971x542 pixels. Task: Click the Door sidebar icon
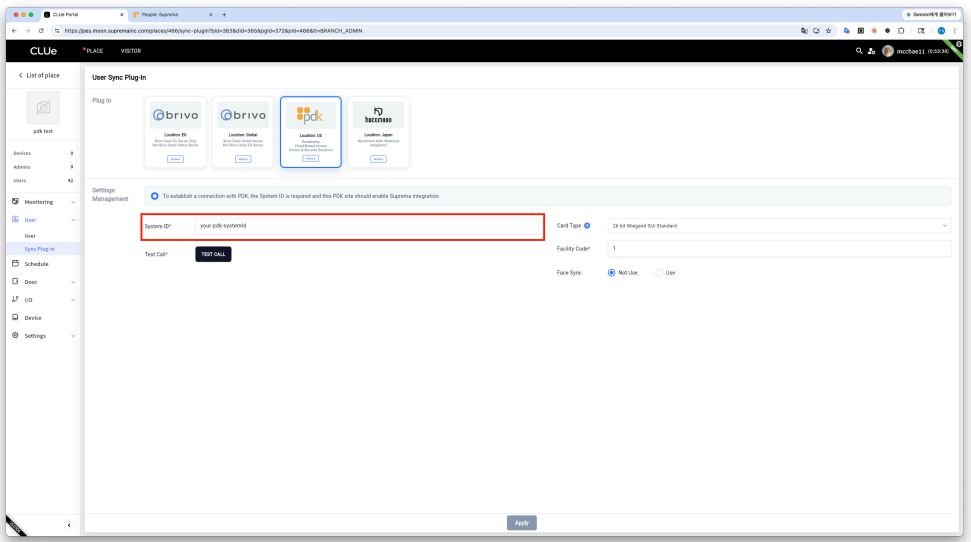[x=15, y=281]
